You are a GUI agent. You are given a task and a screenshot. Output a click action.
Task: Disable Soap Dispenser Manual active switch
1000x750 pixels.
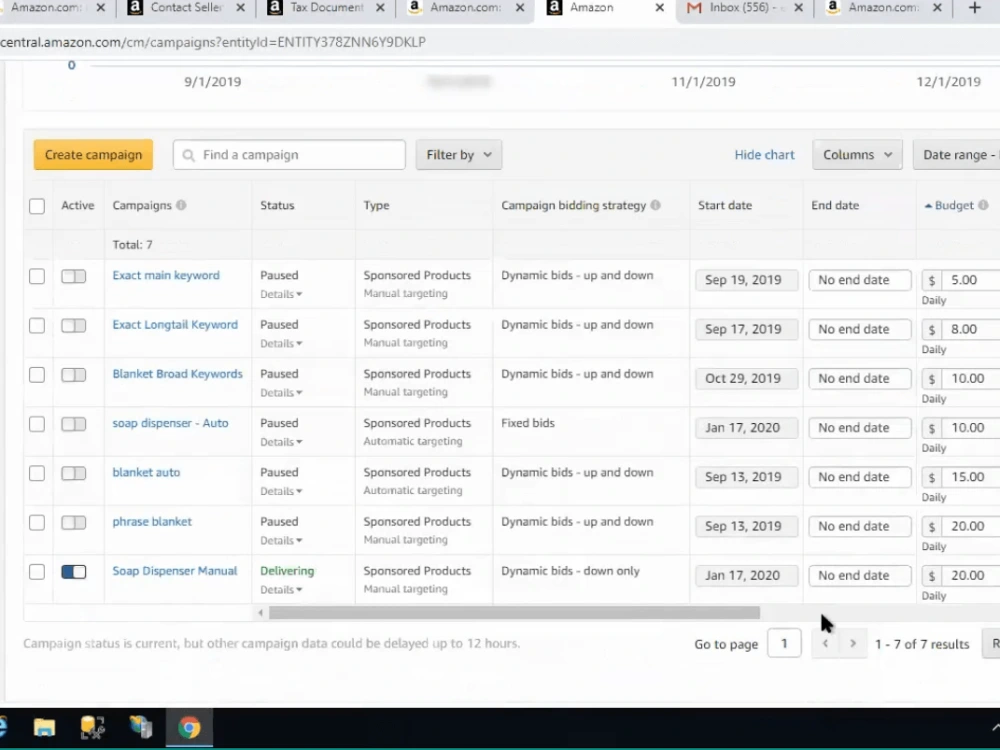pos(73,571)
